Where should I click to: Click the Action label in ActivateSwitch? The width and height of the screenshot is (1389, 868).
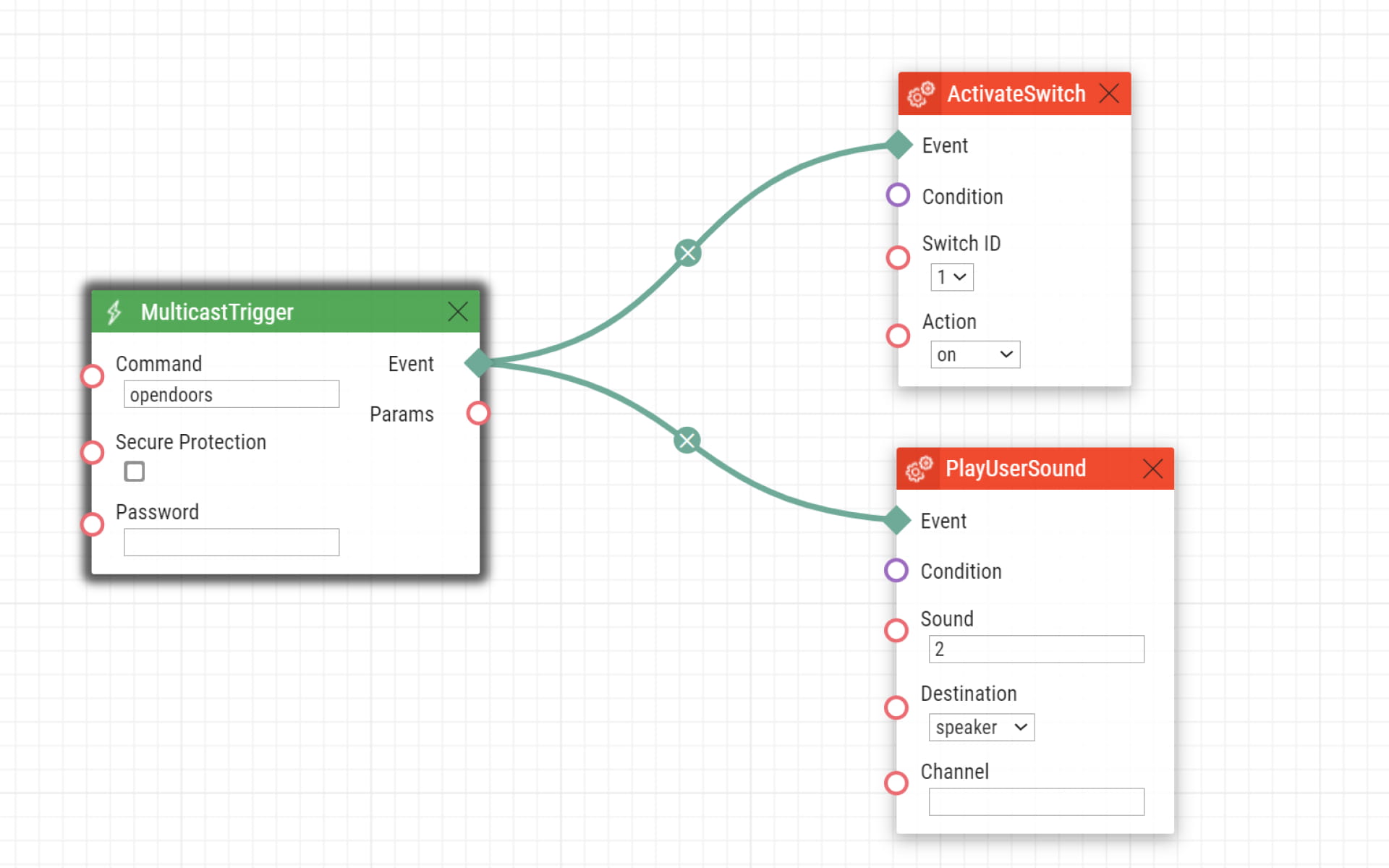[949, 322]
